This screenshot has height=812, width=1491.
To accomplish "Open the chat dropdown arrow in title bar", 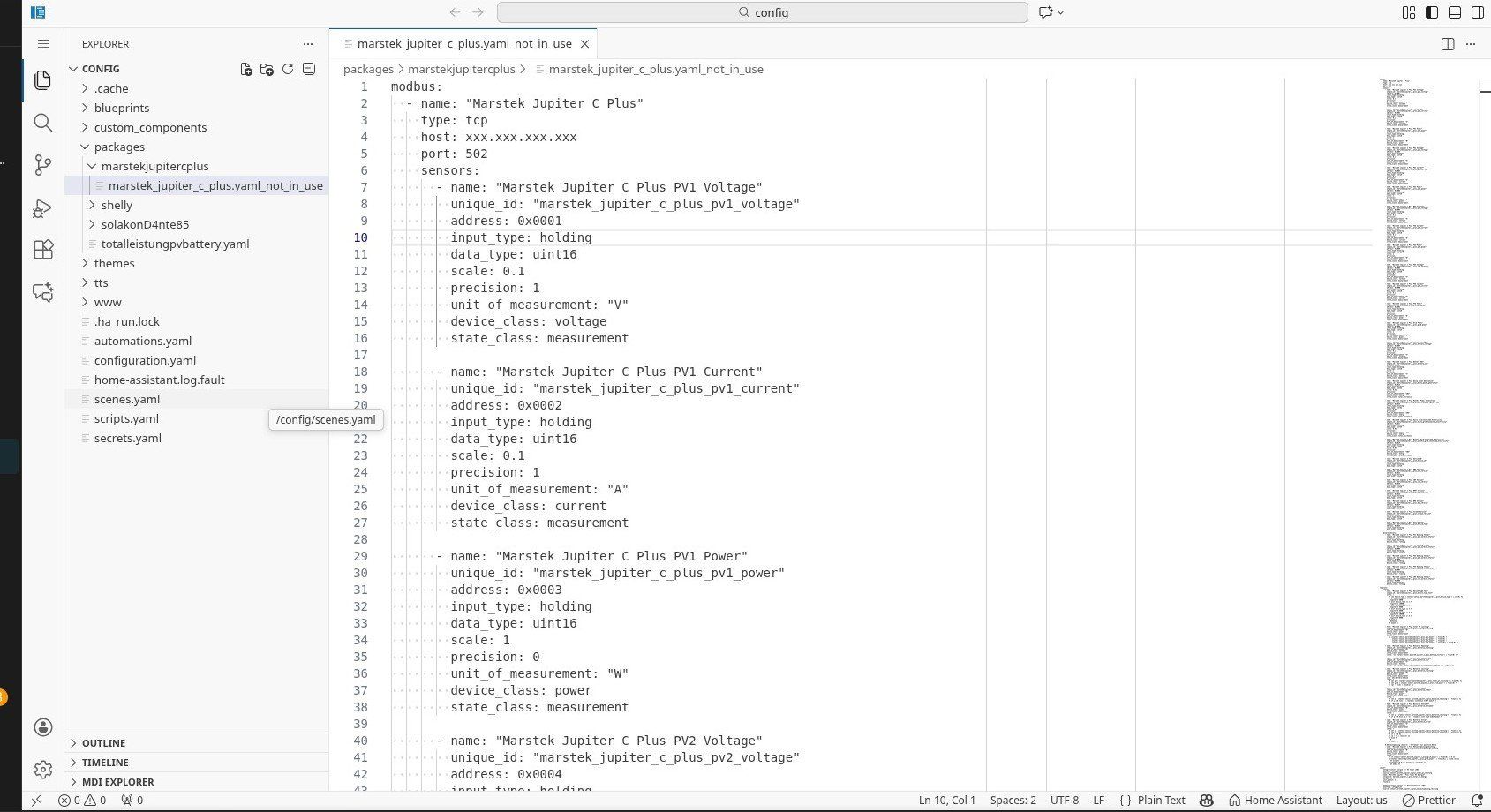I will pos(1060,12).
